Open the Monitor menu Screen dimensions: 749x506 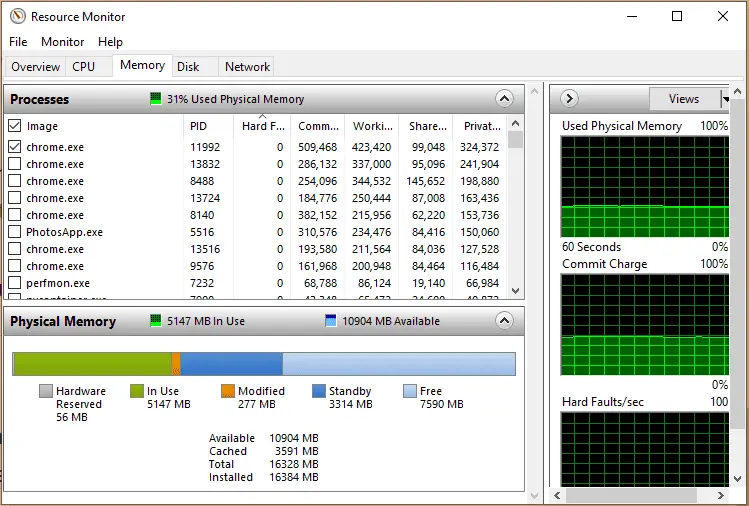tap(63, 42)
